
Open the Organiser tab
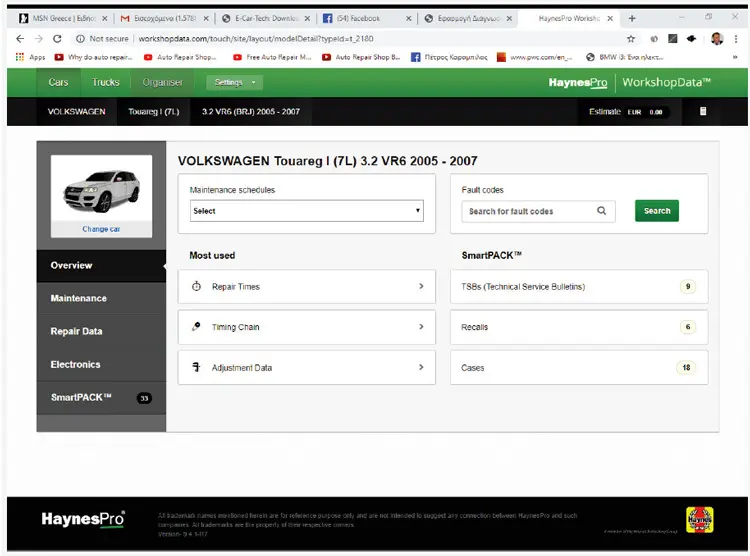(163, 82)
